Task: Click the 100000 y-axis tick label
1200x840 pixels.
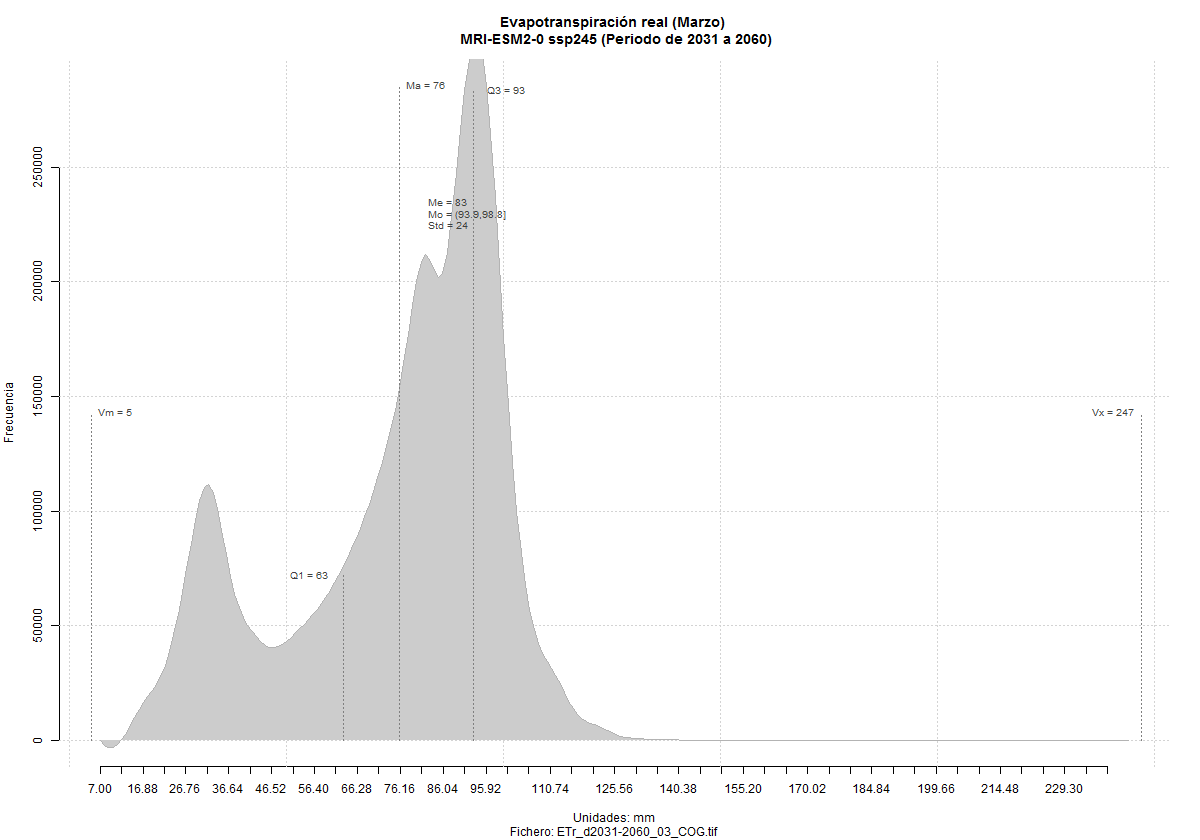Action: coord(39,511)
